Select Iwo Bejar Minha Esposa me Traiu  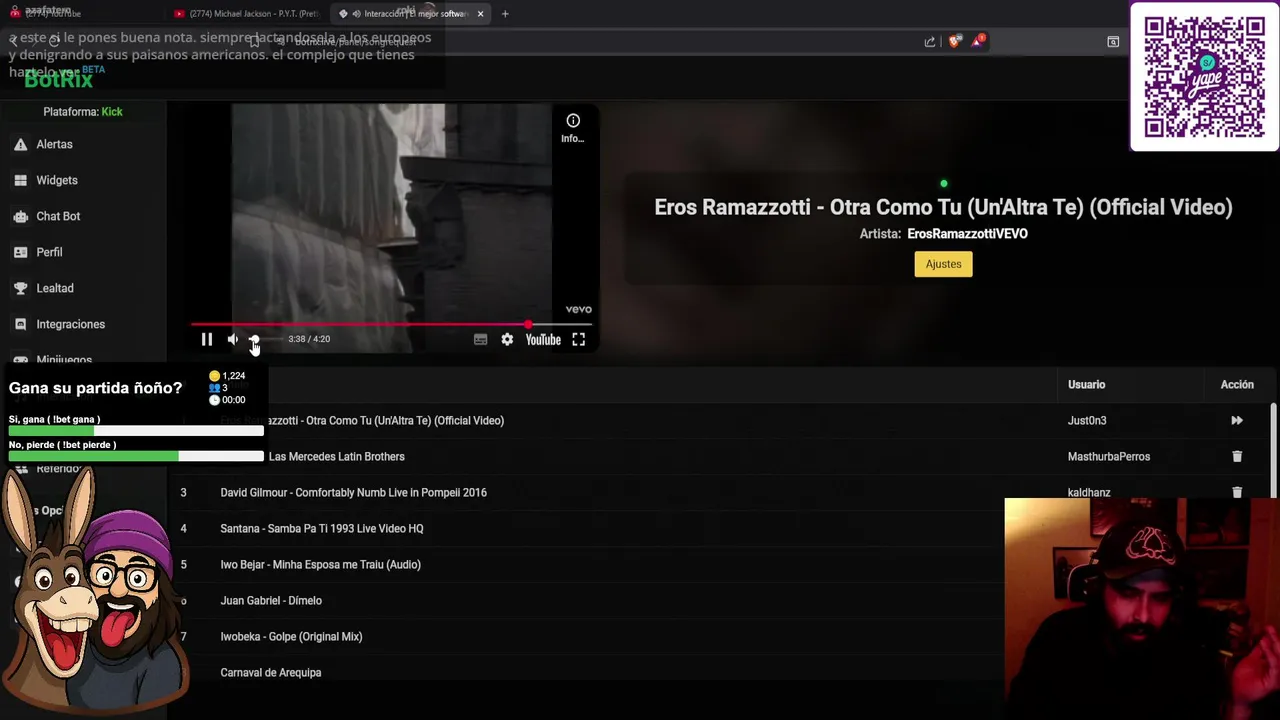pyautogui.click(x=320, y=565)
